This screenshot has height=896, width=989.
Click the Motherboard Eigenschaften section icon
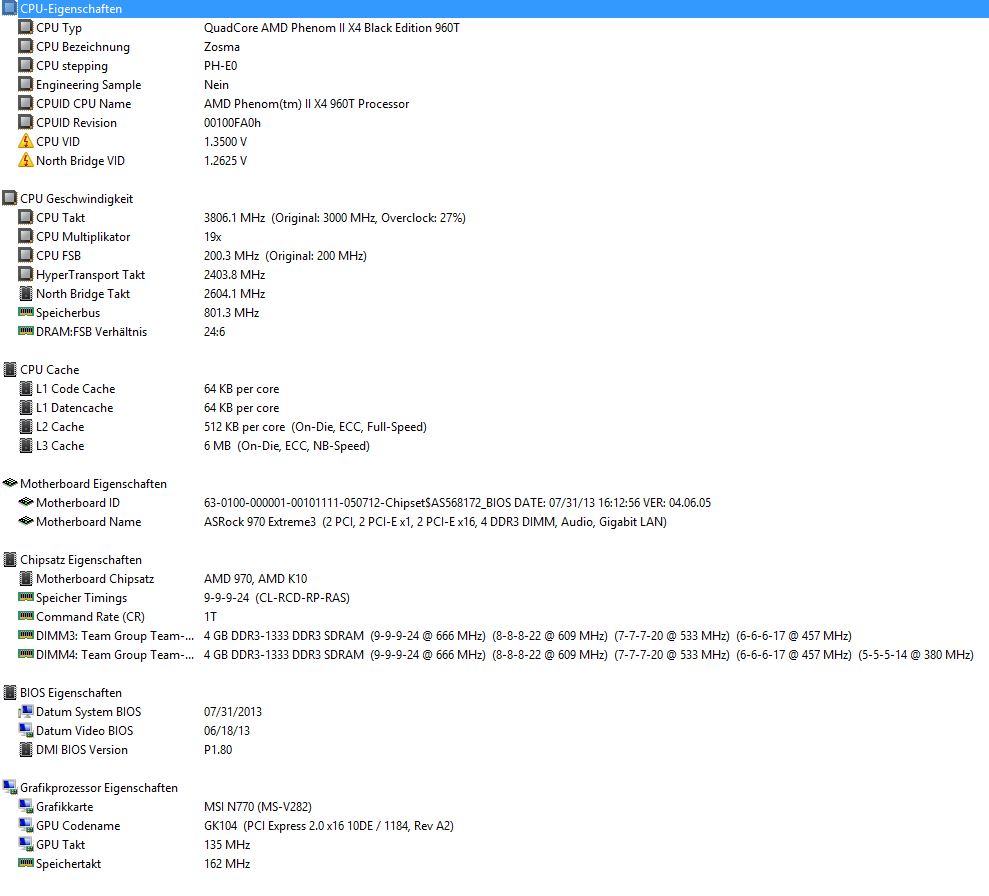click(9, 483)
